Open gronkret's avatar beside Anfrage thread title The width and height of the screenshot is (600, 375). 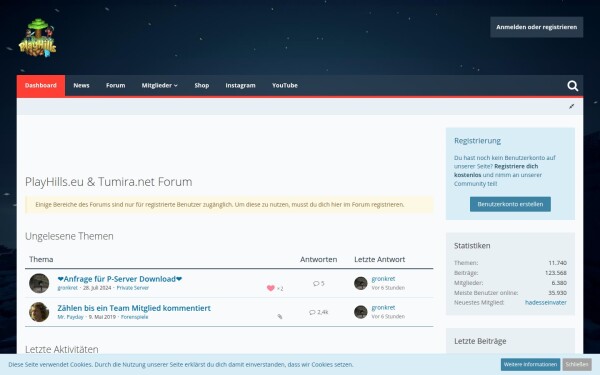pos(39,283)
